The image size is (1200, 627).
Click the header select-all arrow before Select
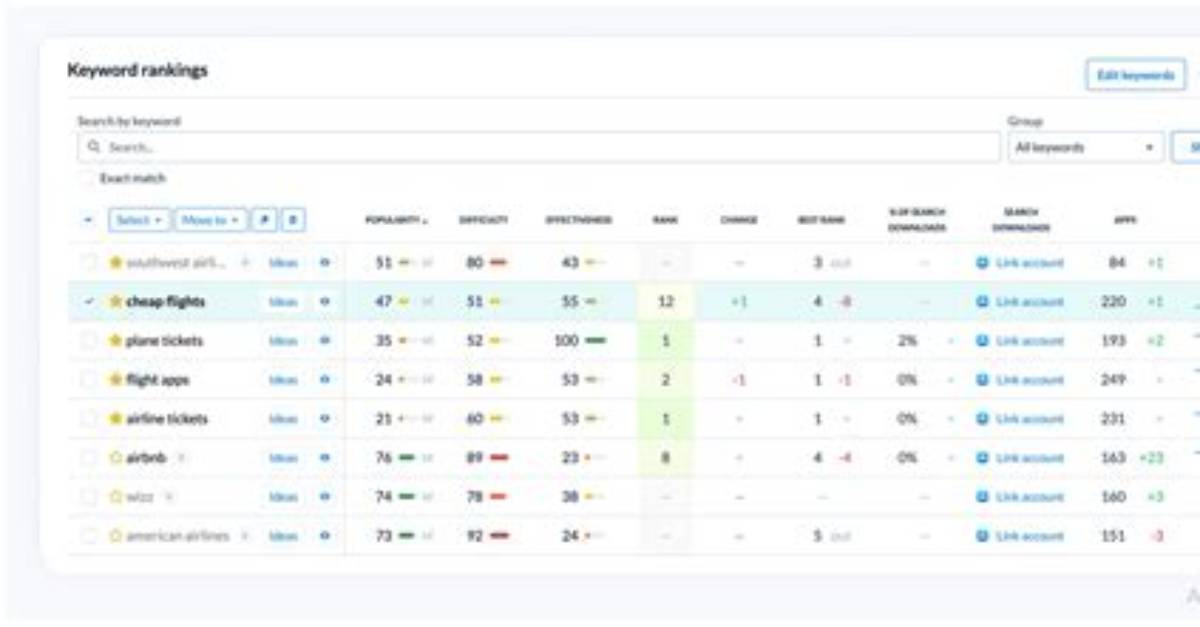[88, 220]
